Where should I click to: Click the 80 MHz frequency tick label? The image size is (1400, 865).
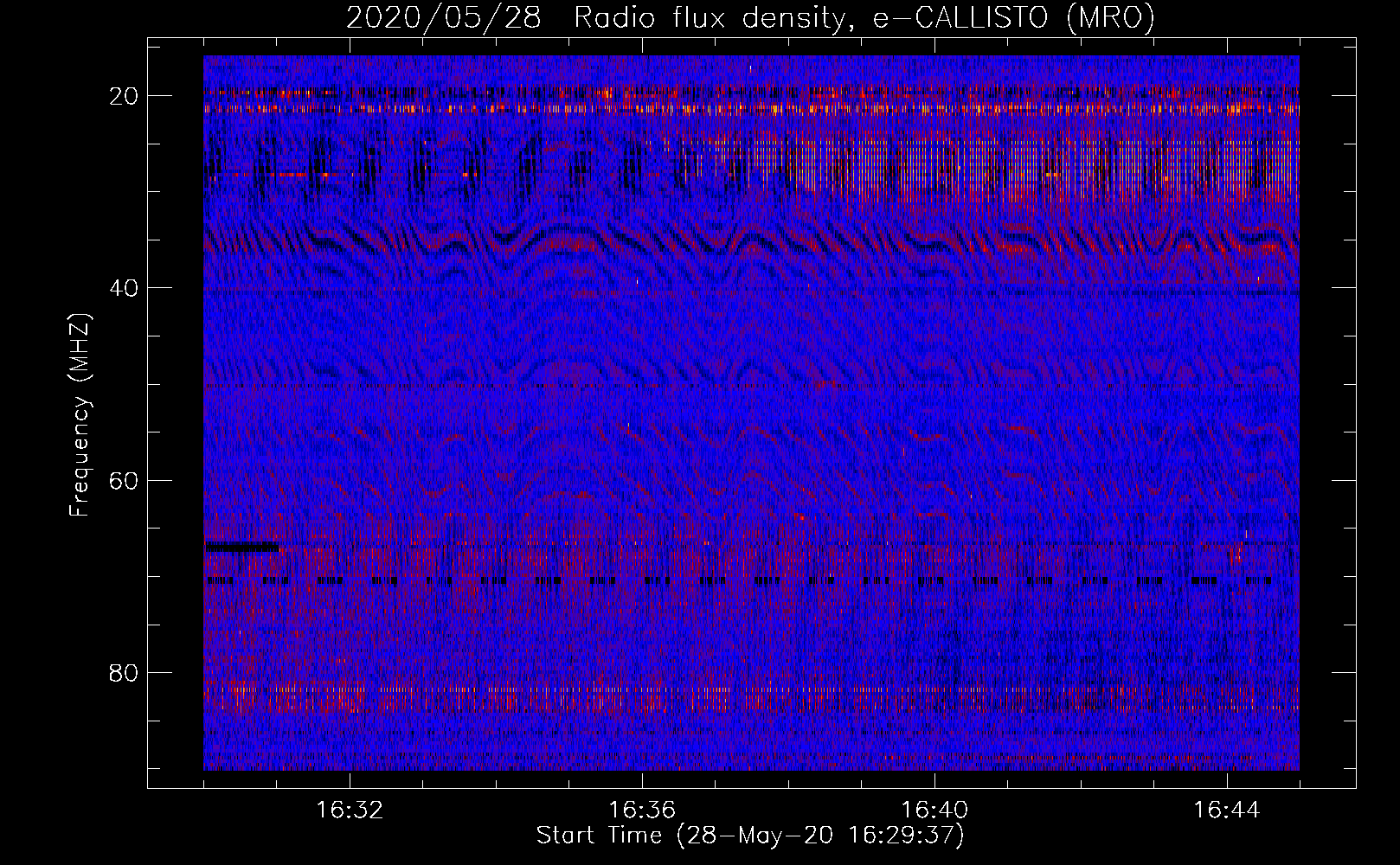[x=125, y=672]
